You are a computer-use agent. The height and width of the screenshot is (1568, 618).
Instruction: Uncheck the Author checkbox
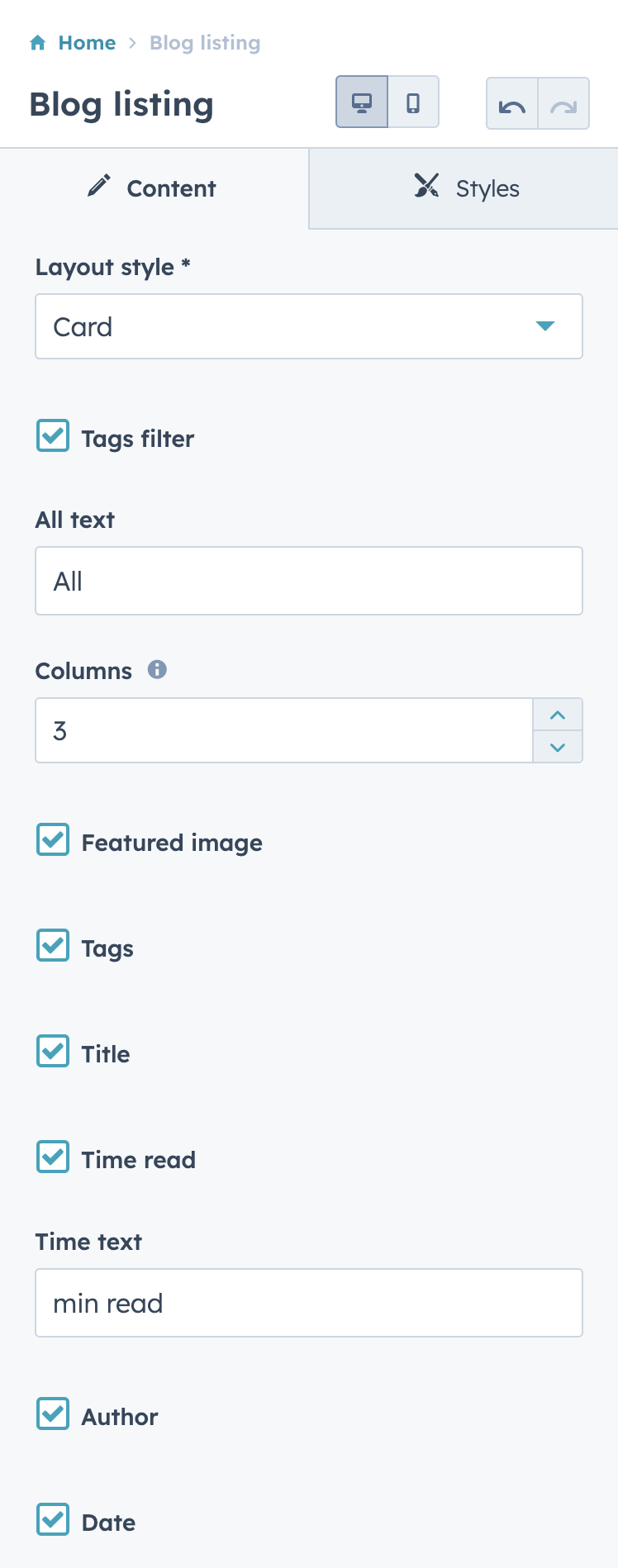pos(52,1414)
